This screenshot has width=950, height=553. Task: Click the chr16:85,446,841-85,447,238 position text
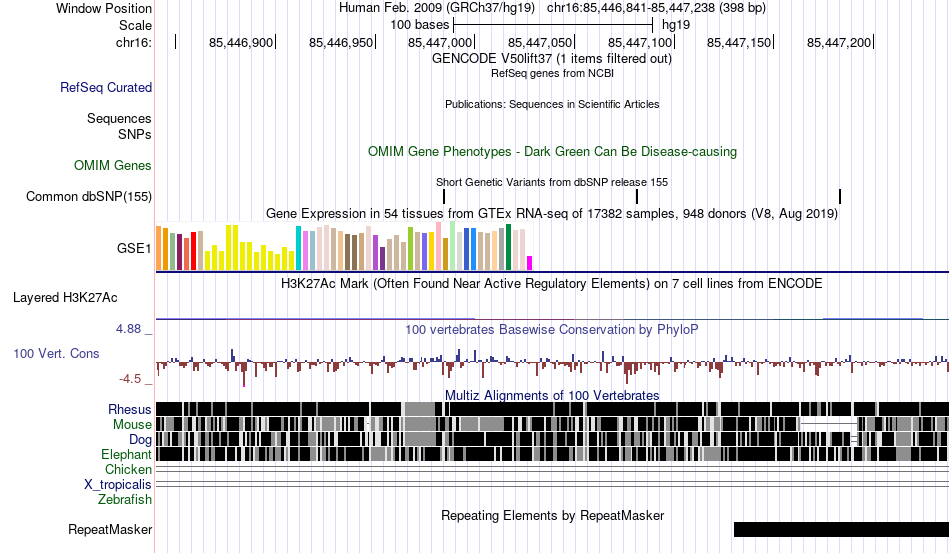(x=656, y=8)
